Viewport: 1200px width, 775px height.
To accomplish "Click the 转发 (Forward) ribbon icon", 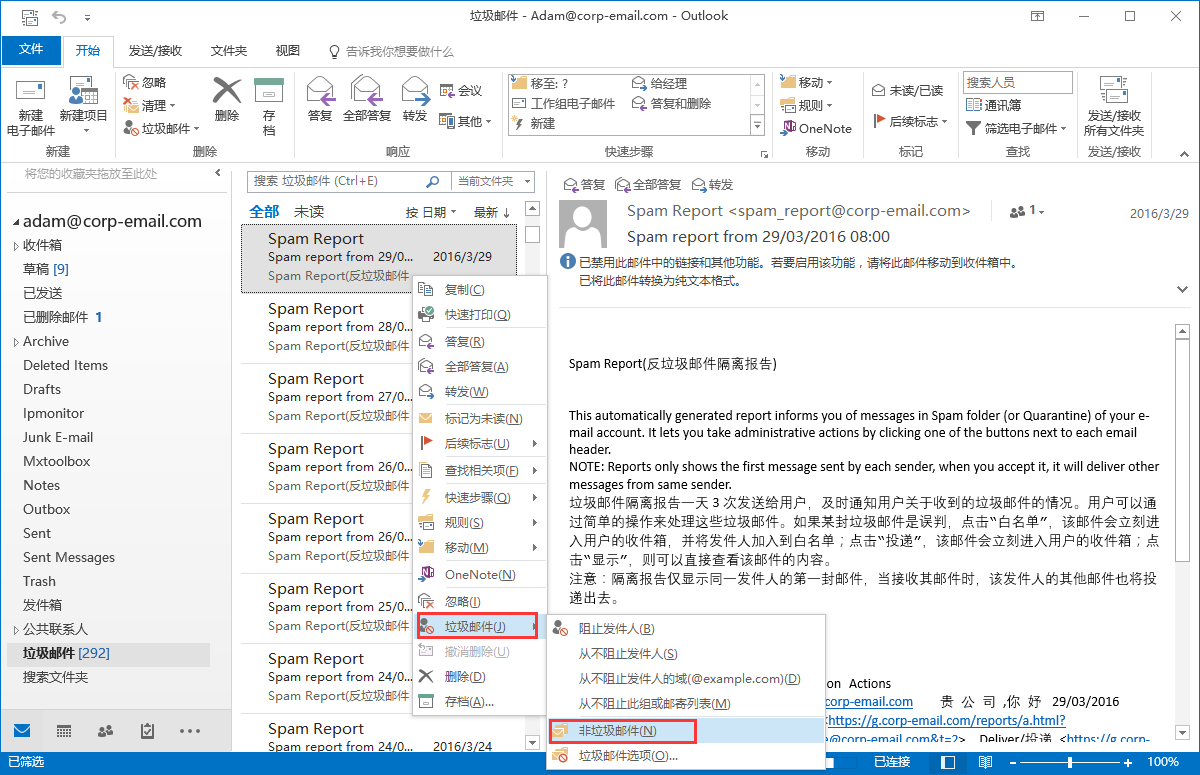I will [414, 94].
